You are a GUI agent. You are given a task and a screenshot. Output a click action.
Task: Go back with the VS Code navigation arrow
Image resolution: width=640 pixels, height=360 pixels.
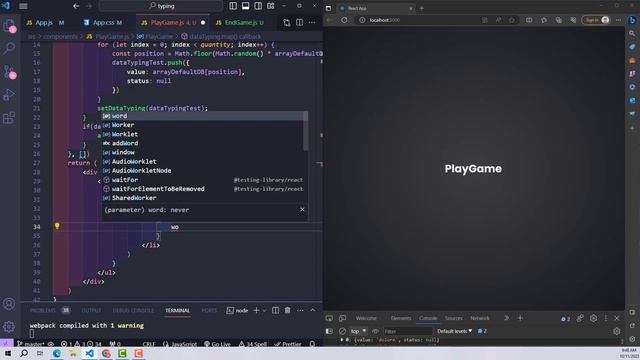[x=76, y=6]
